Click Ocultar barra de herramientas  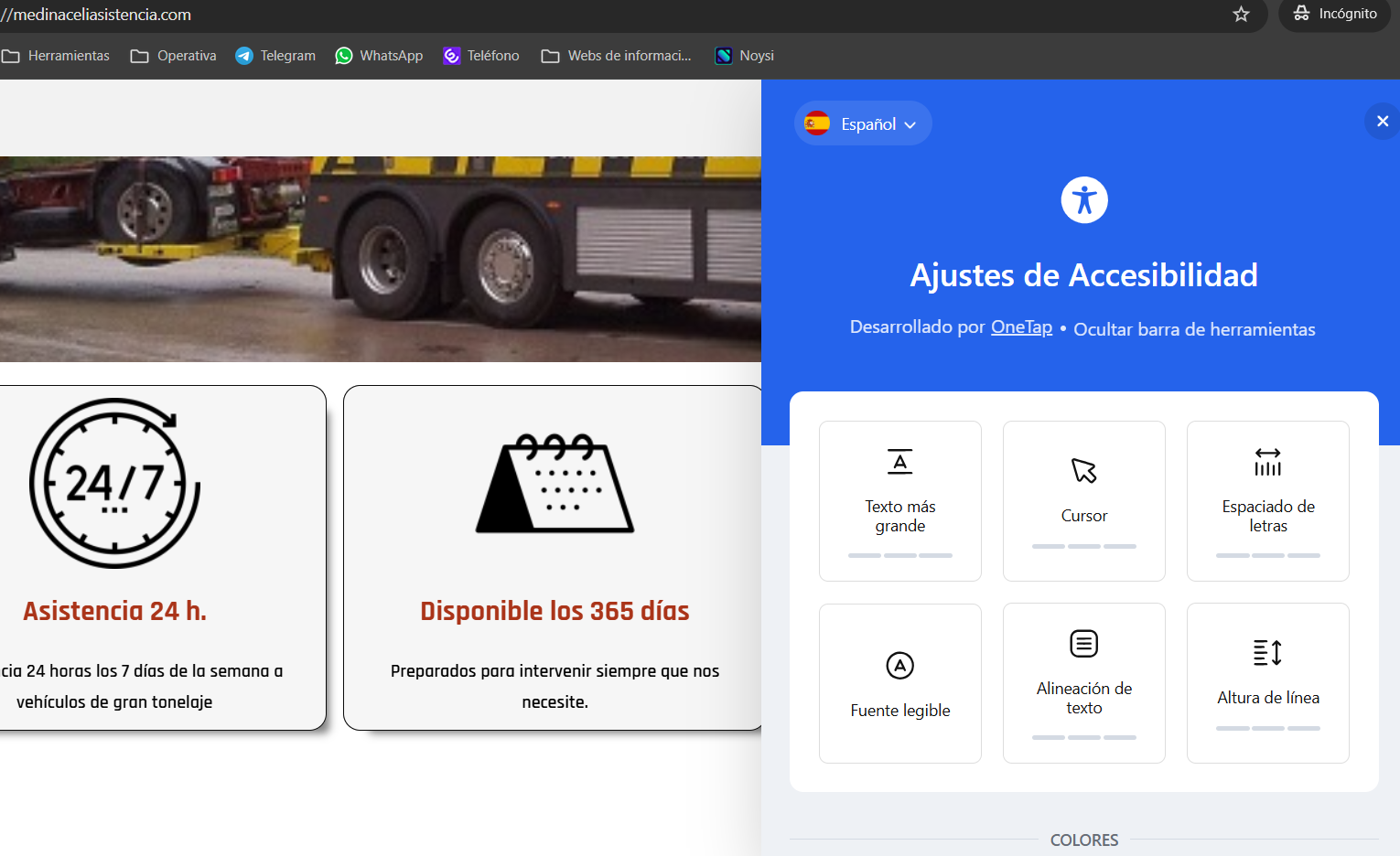click(1194, 329)
